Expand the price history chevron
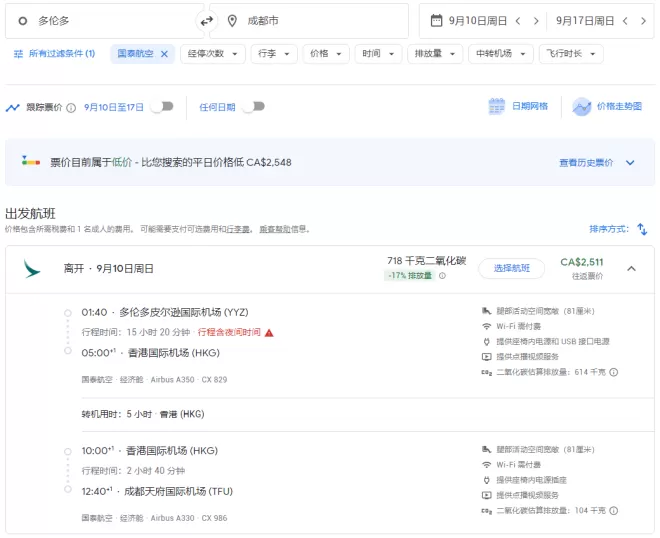 (x=630, y=163)
